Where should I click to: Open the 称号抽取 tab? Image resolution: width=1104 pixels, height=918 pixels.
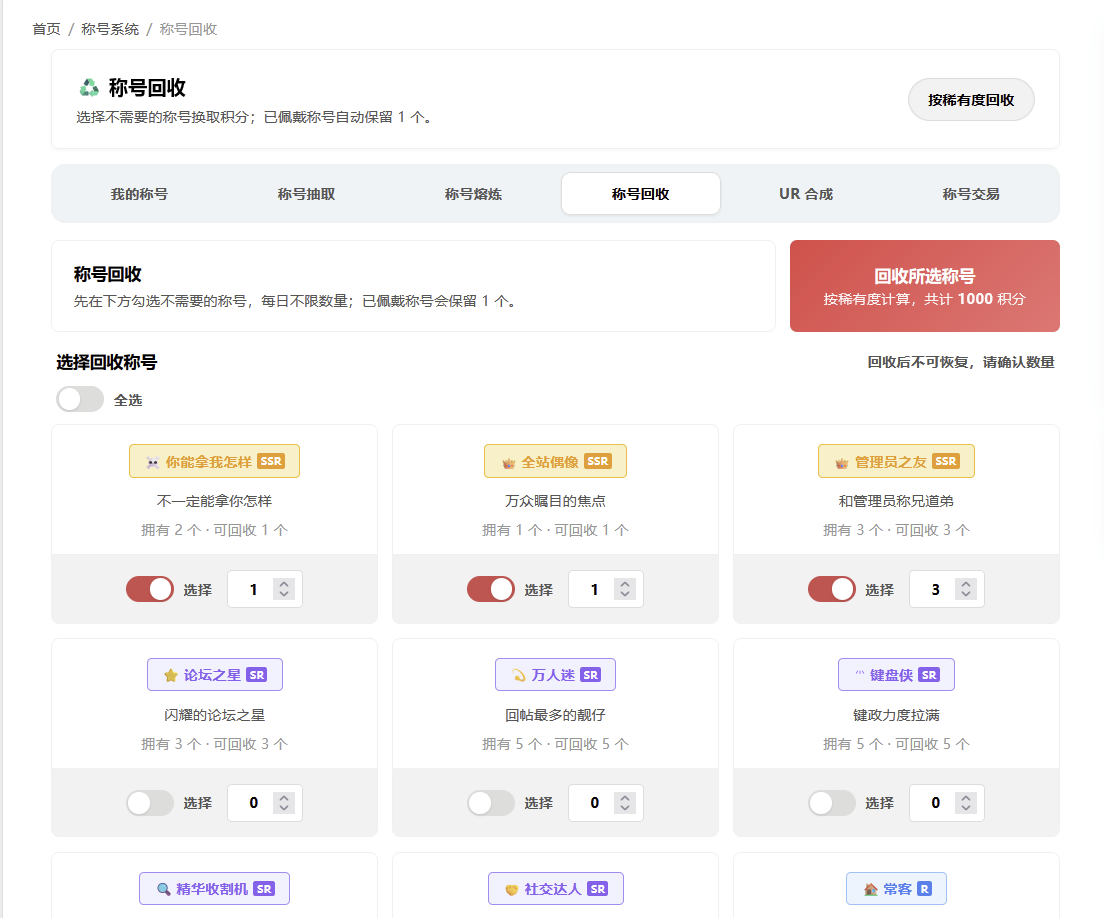(x=306, y=194)
